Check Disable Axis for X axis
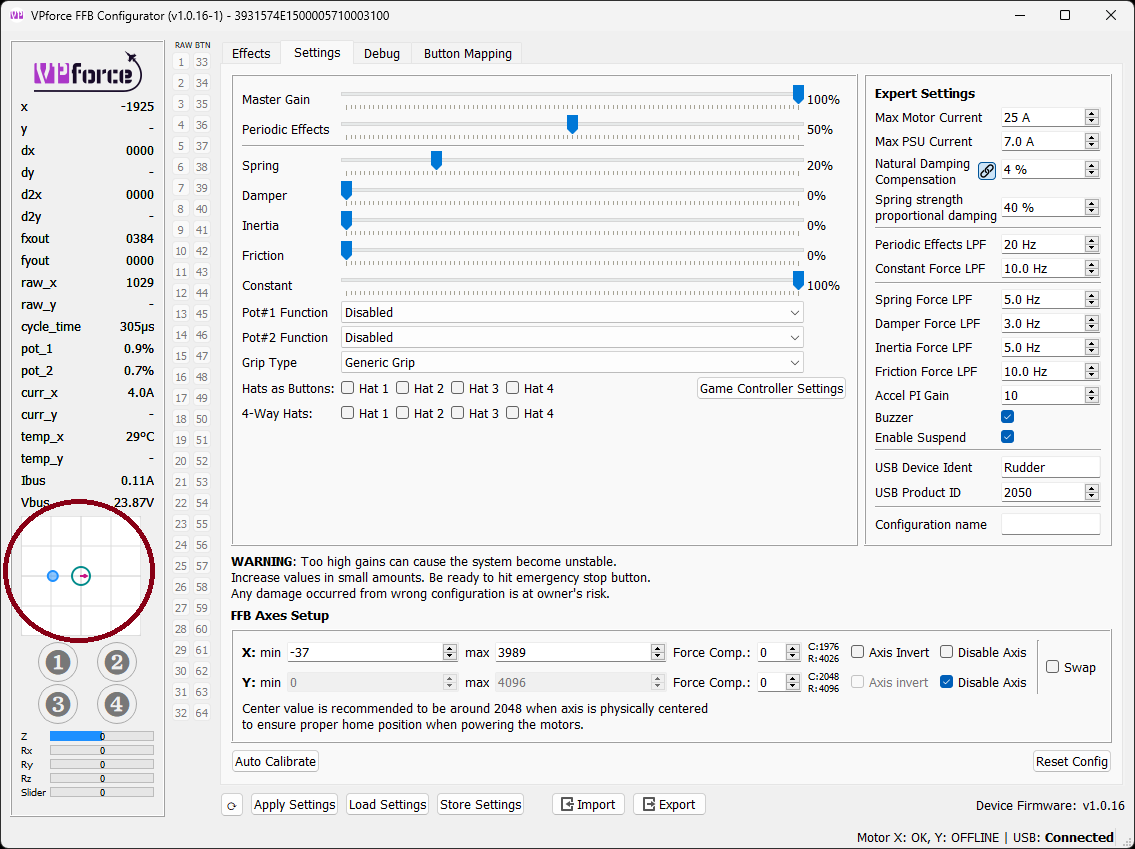1135x849 pixels. coord(947,652)
